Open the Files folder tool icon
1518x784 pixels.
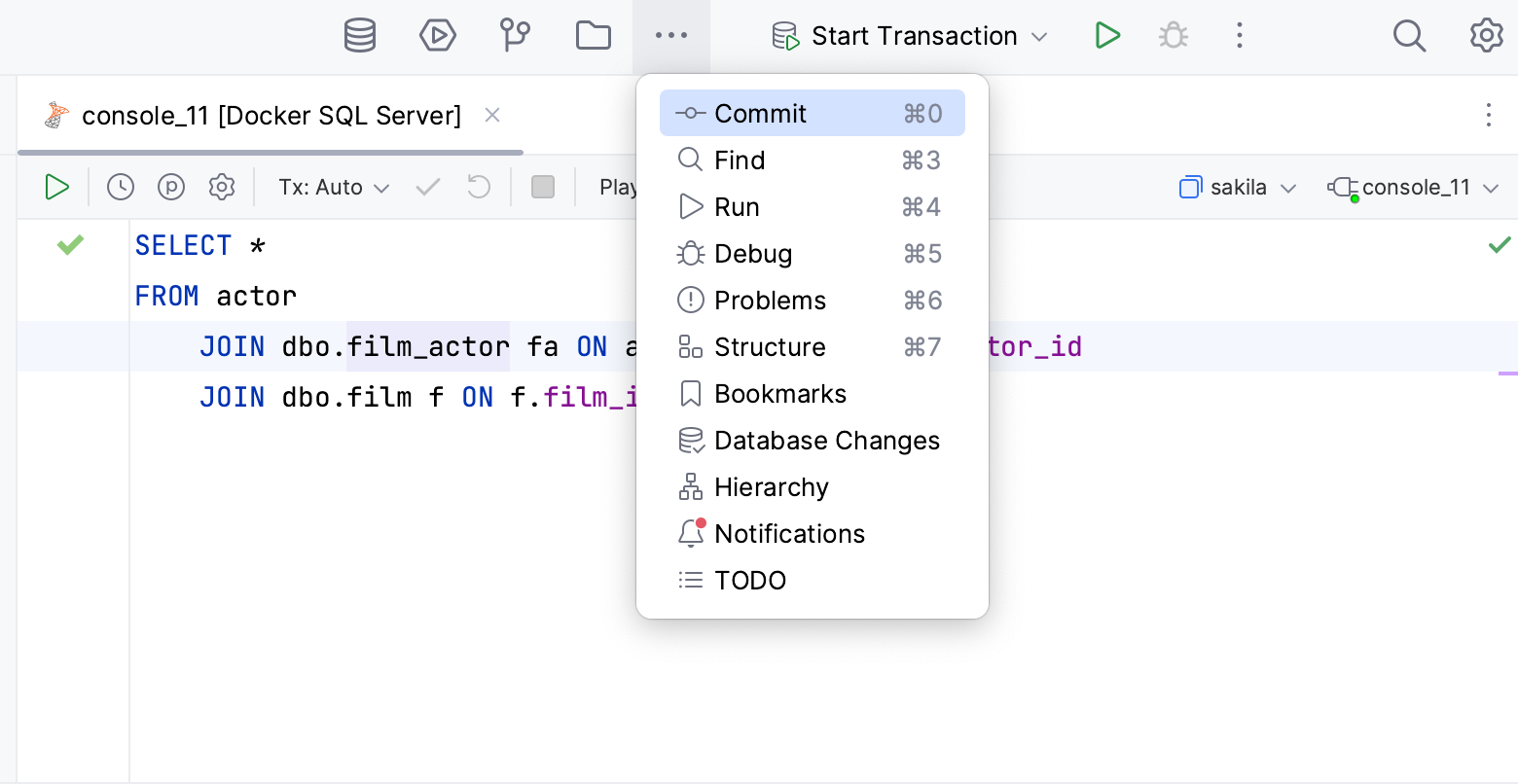[593, 36]
